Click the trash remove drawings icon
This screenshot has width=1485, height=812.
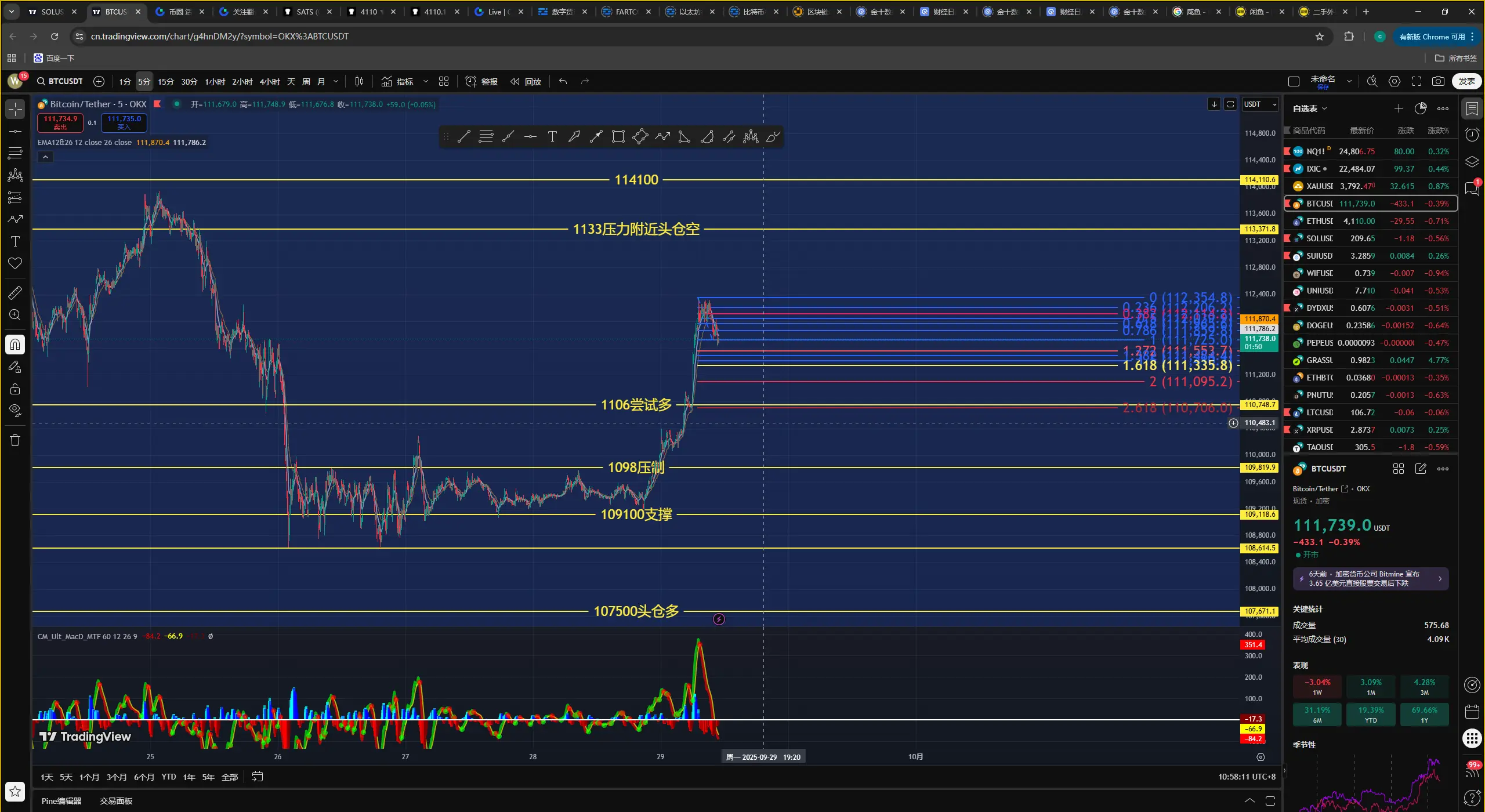[15, 440]
